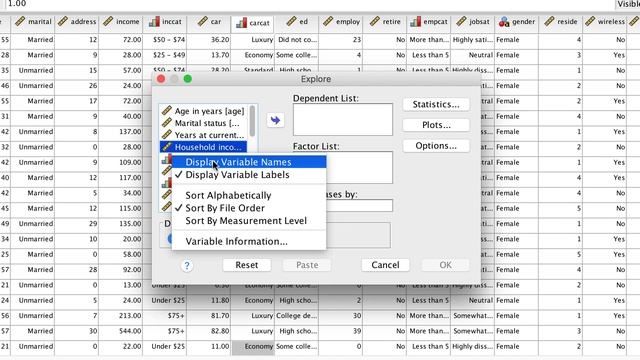Click income cell 137.00
This screenshot has width=640, height=360.
point(121,132)
